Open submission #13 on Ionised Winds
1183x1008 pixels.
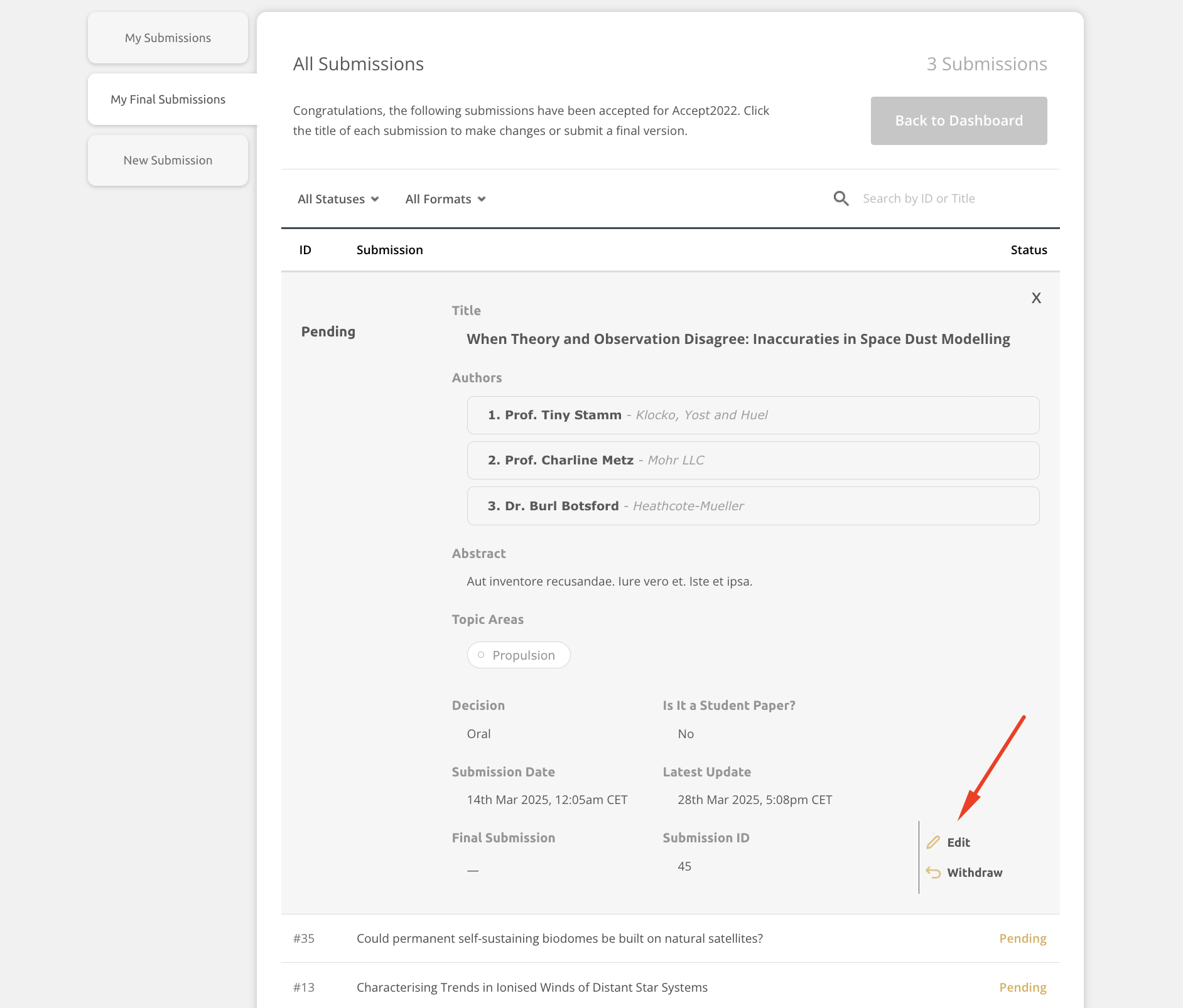coord(532,987)
